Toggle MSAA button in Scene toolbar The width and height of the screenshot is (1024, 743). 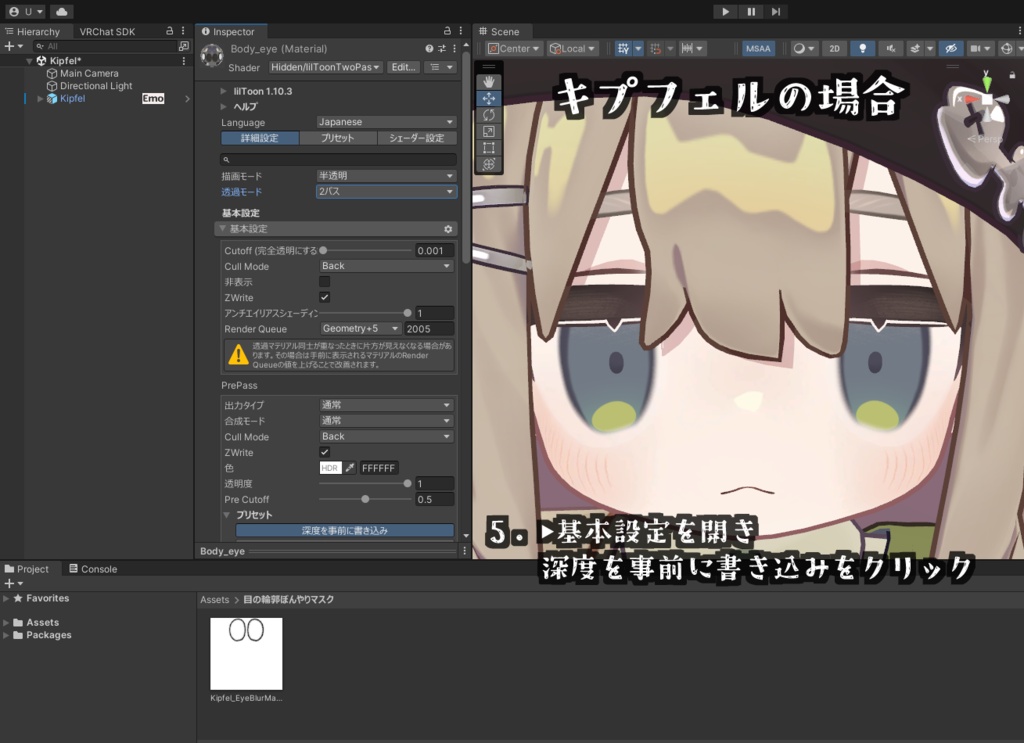click(x=758, y=48)
